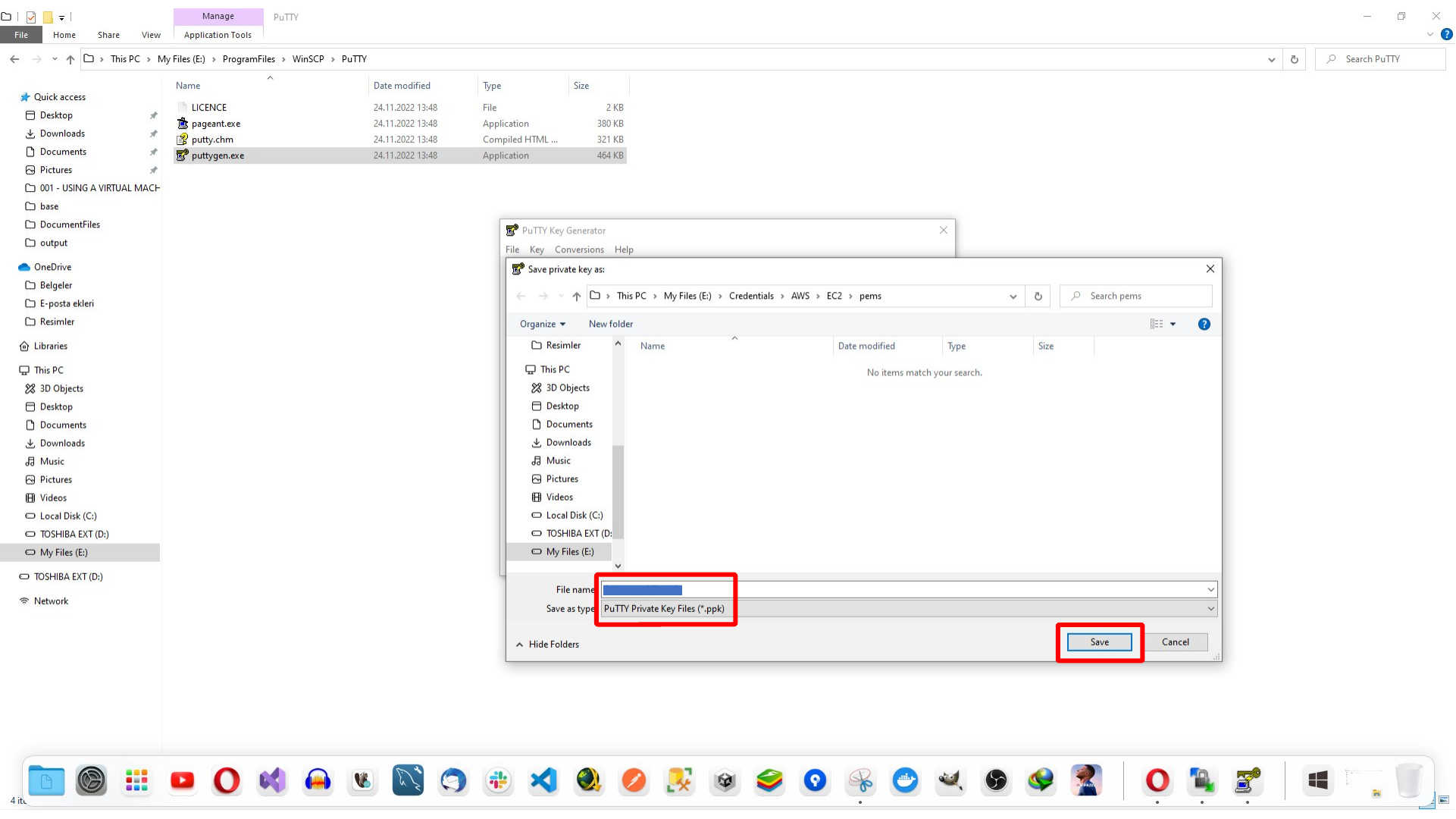Open recent locations dropdown in Explorer

click(x=55, y=59)
